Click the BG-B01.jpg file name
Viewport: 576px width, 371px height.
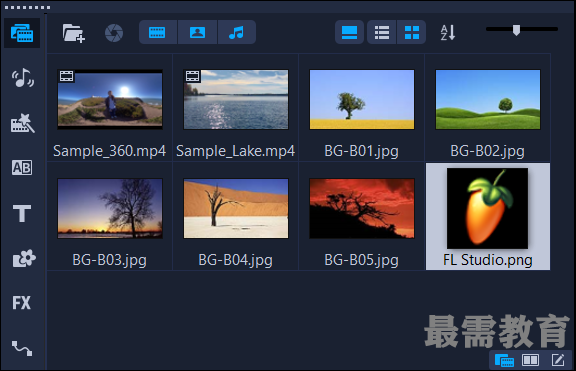point(361,151)
